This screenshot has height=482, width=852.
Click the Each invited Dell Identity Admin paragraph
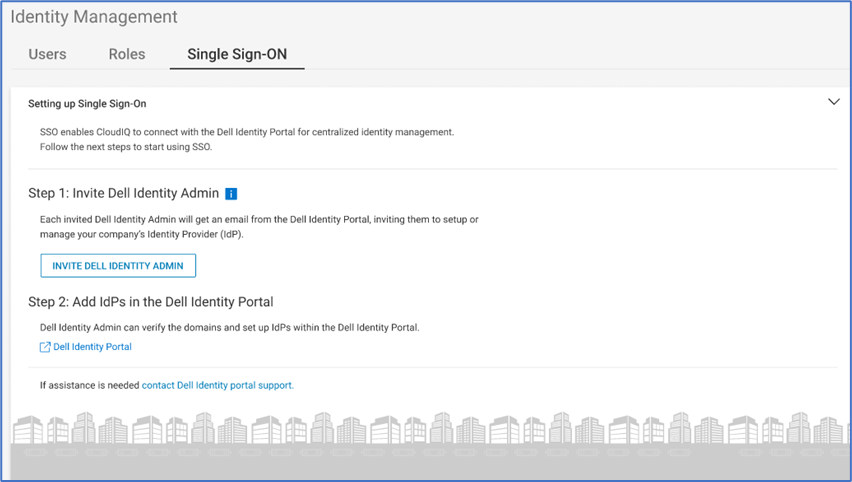click(259, 227)
